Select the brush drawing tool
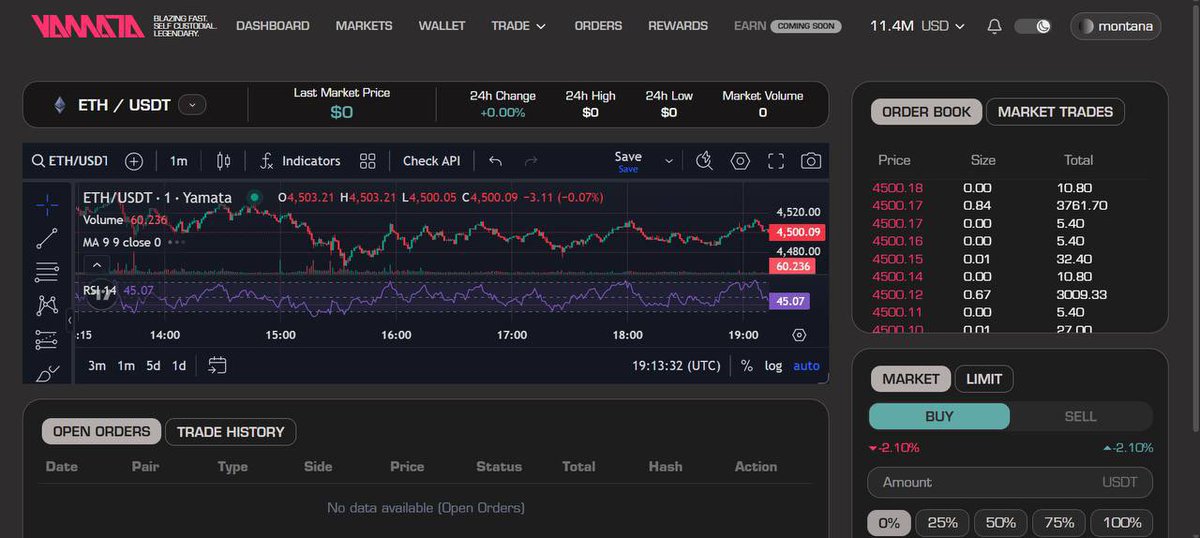Viewport: 1200px width, 538px height. point(47,374)
